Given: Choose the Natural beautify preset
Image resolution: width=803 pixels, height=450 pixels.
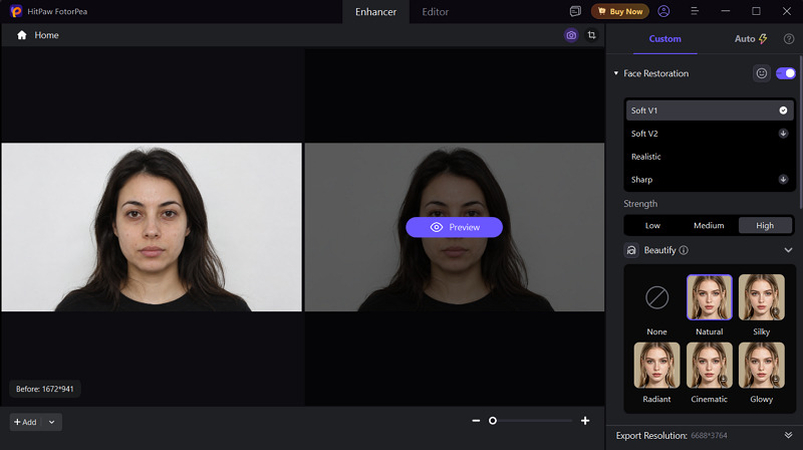Looking at the screenshot, I should 709,297.
